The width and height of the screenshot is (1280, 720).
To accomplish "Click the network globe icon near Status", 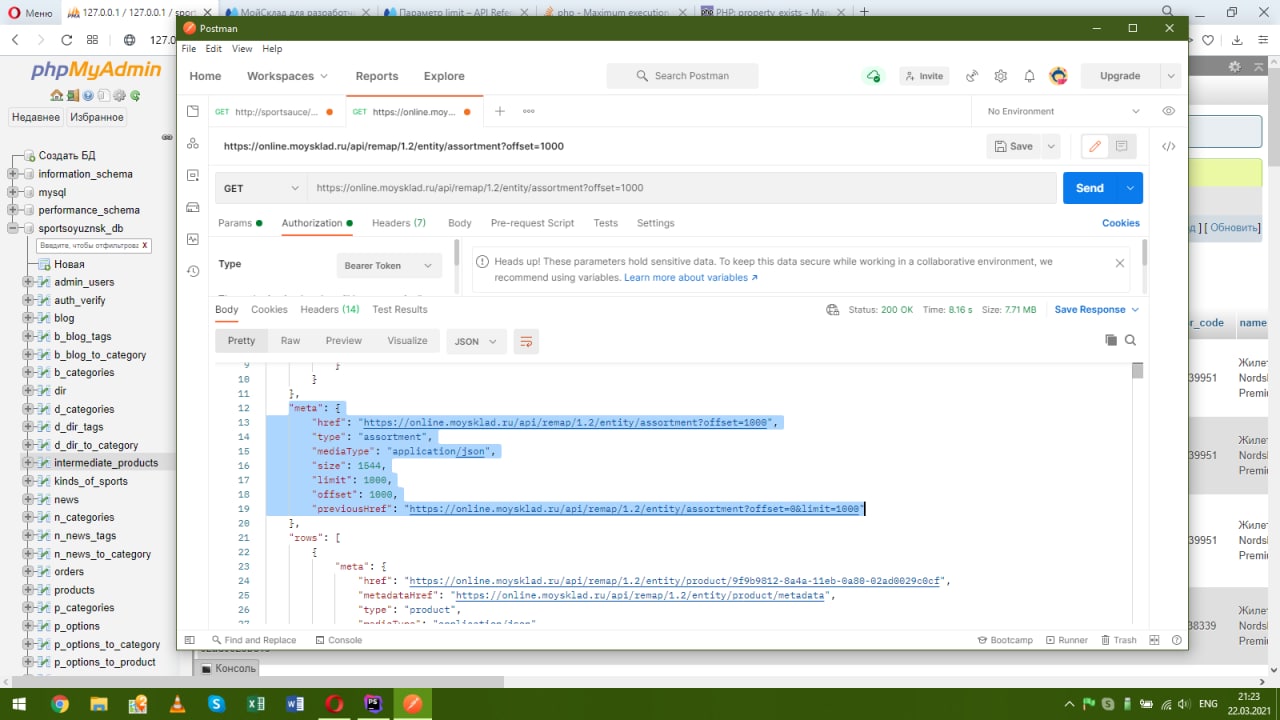I will tap(832, 310).
